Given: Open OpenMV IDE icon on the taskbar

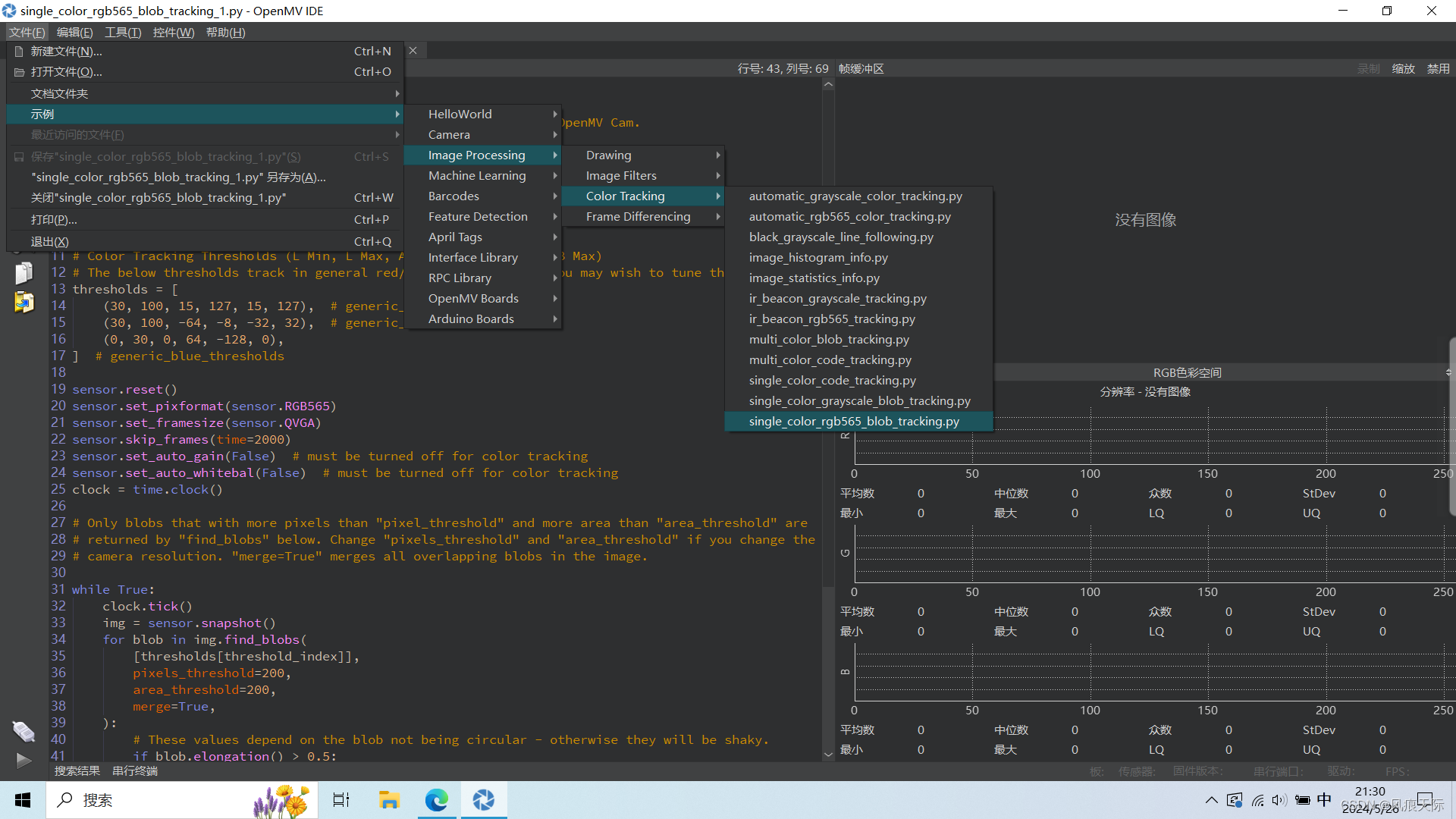Looking at the screenshot, I should (483, 800).
